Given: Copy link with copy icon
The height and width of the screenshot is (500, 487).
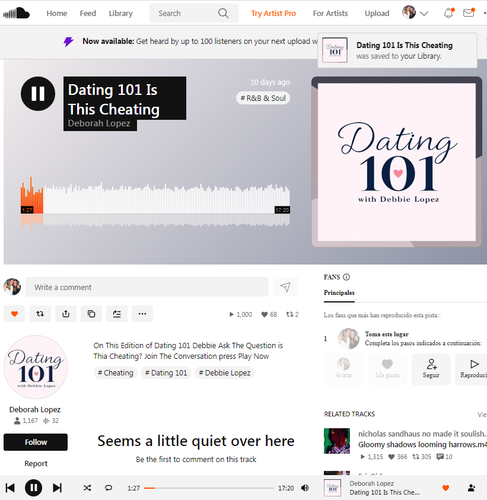Looking at the screenshot, I should point(91,314).
